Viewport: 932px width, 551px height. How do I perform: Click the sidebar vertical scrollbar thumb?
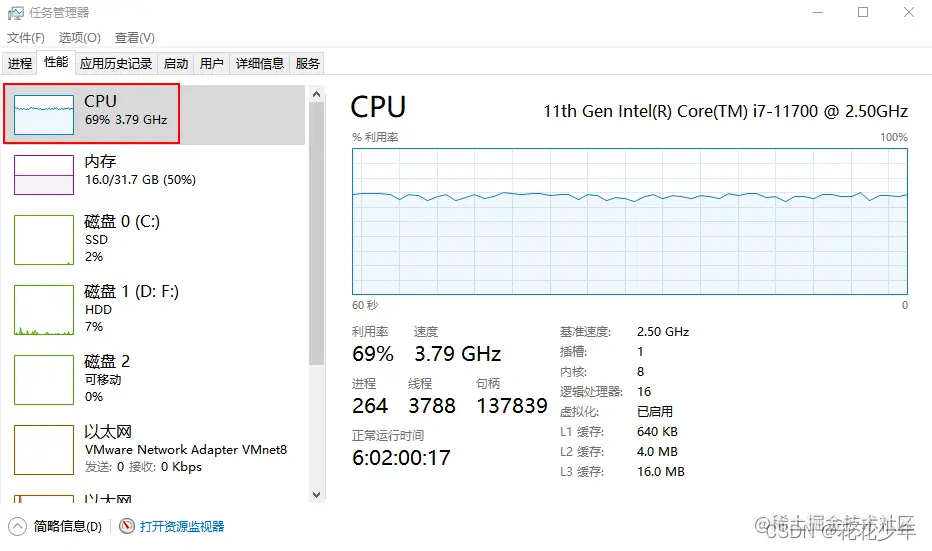click(317, 233)
